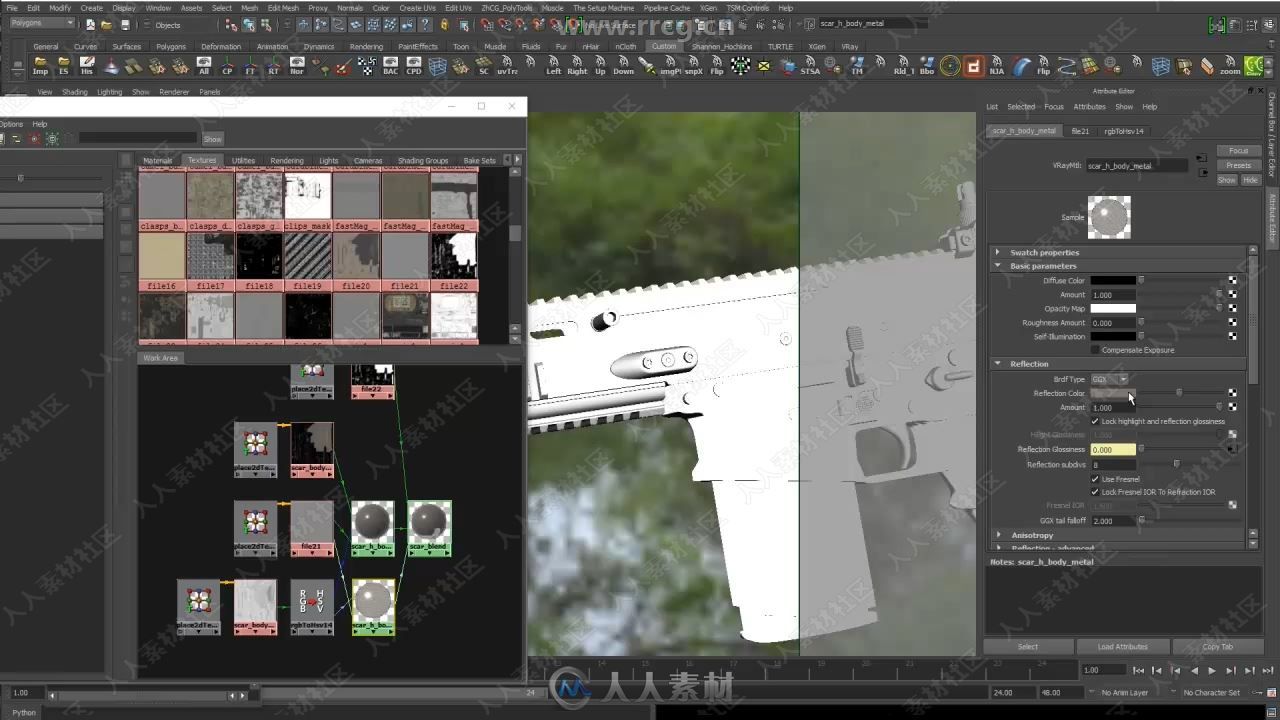Open the rgbToHsv14 tab in Attribute Editor
1280x720 pixels.
[x=1124, y=131]
